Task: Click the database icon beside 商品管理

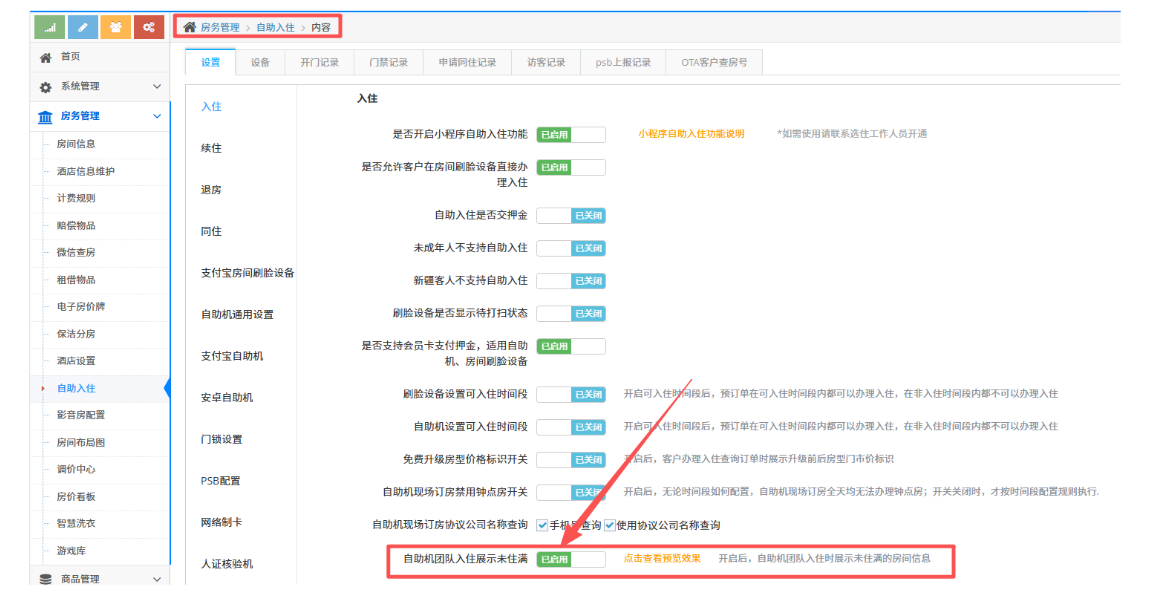Action: pyautogui.click(x=46, y=579)
